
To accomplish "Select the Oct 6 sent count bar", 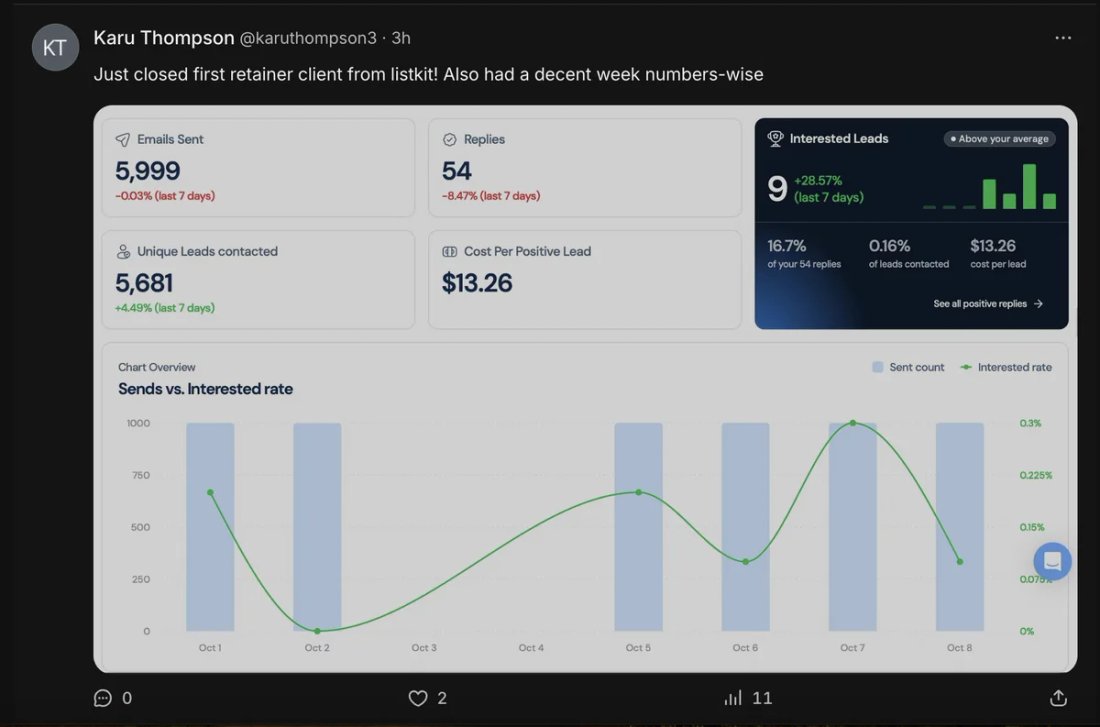I will [746, 527].
